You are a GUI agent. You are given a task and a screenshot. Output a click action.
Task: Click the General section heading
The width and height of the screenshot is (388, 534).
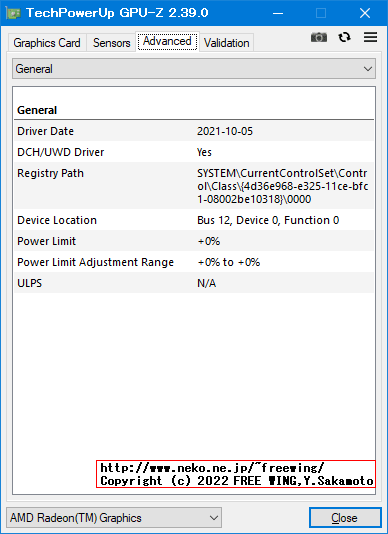pos(37,110)
